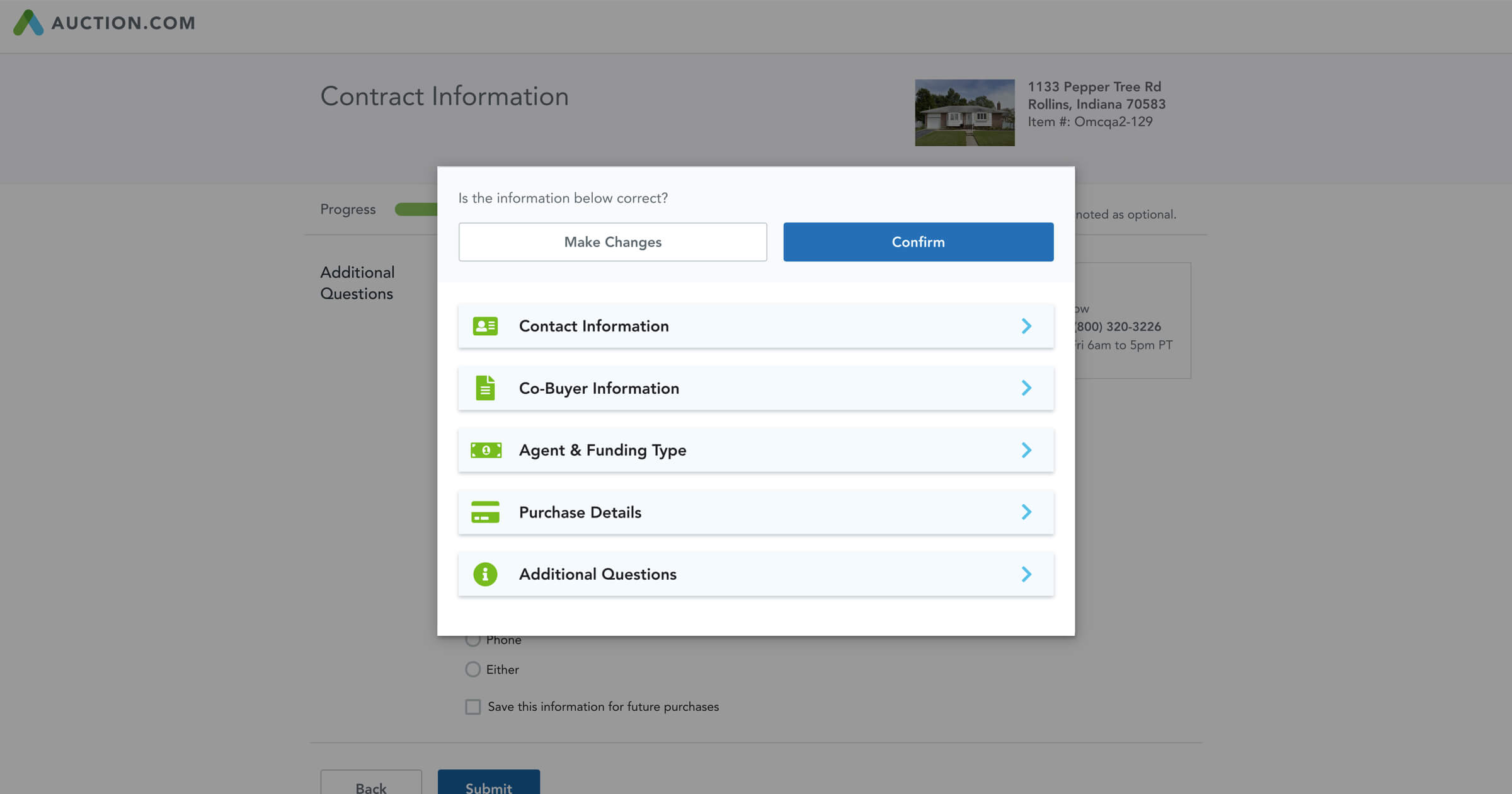This screenshot has height=794, width=1512.
Task: Expand Contact Information with its chevron arrow
Action: pos(1026,326)
